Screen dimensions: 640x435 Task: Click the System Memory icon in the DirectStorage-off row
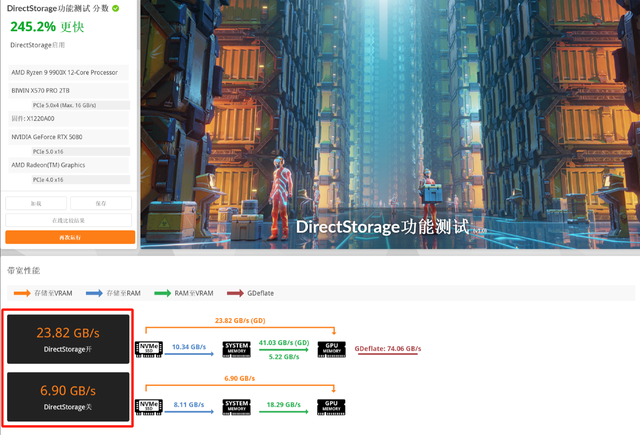(x=237, y=407)
